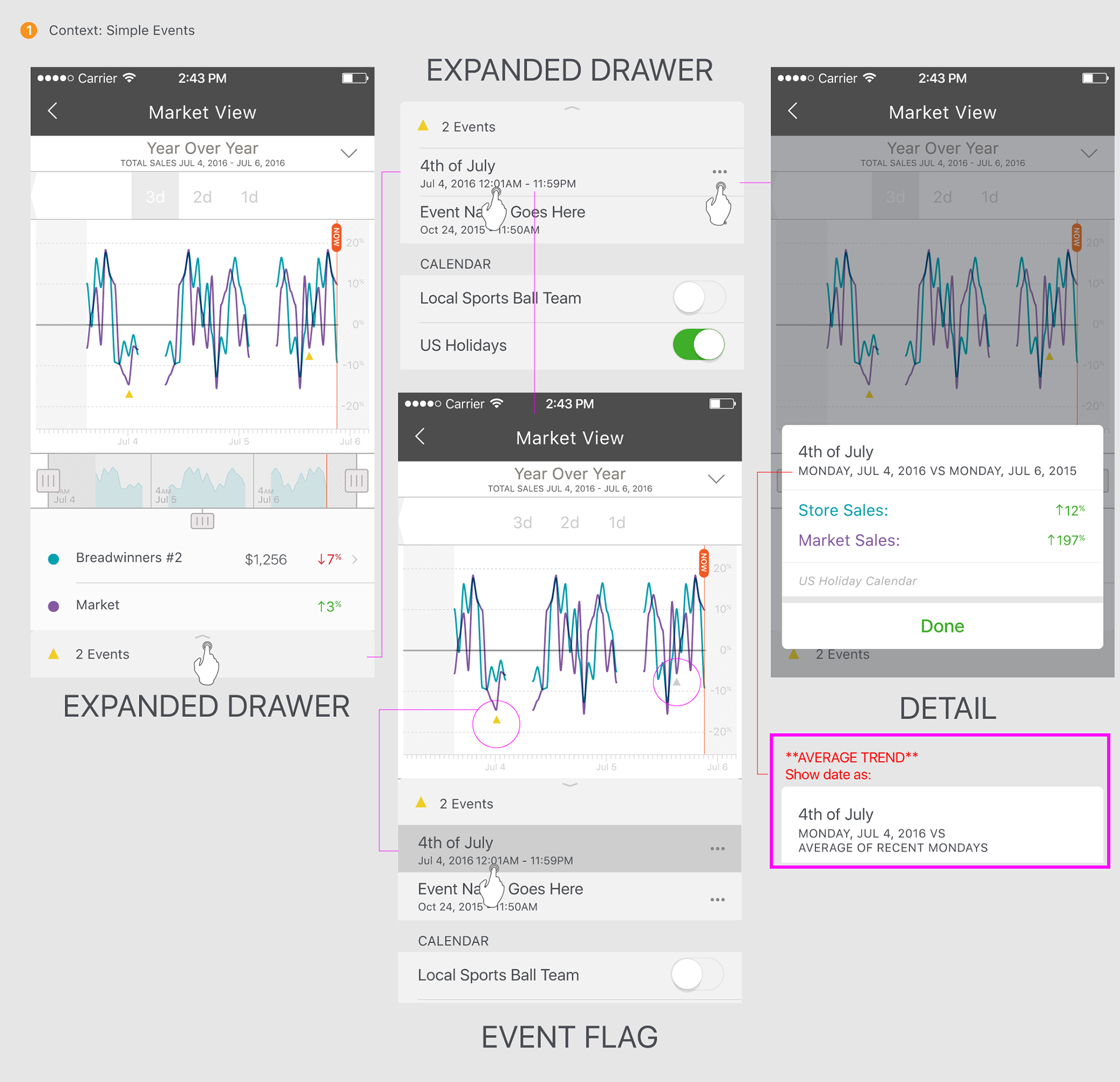
Task: Select the Market row
Action: [202, 606]
